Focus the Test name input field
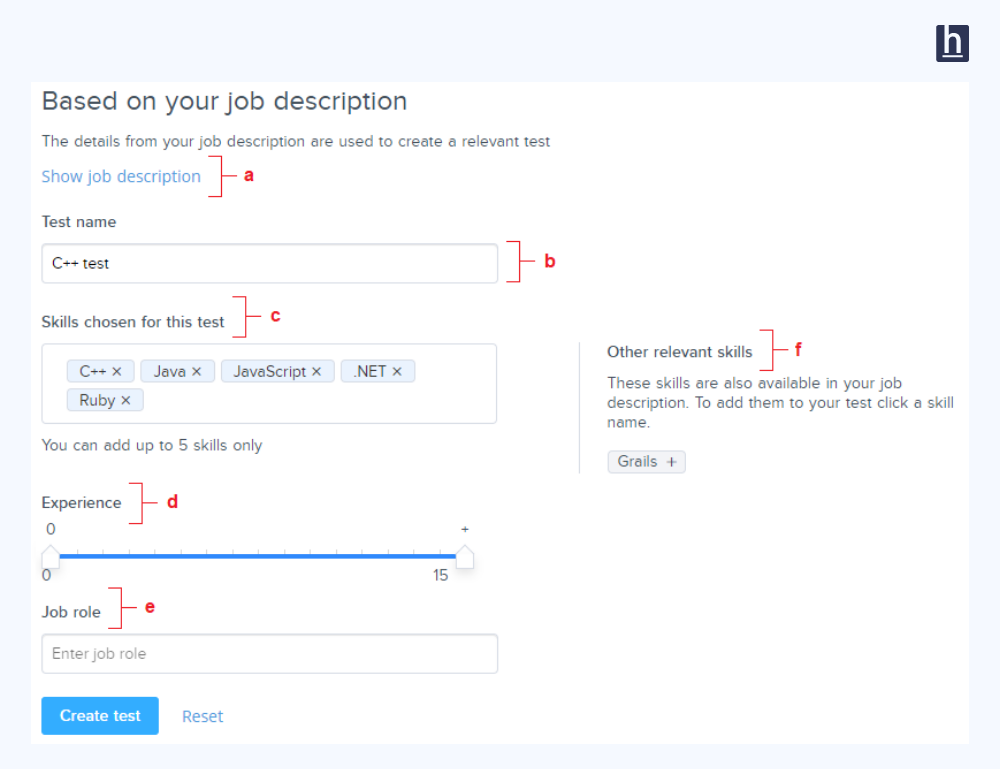The width and height of the screenshot is (1000, 769). pos(269,263)
